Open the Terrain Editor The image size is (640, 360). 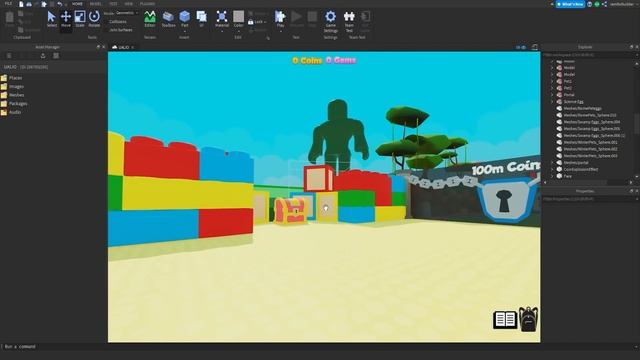[x=150, y=19]
